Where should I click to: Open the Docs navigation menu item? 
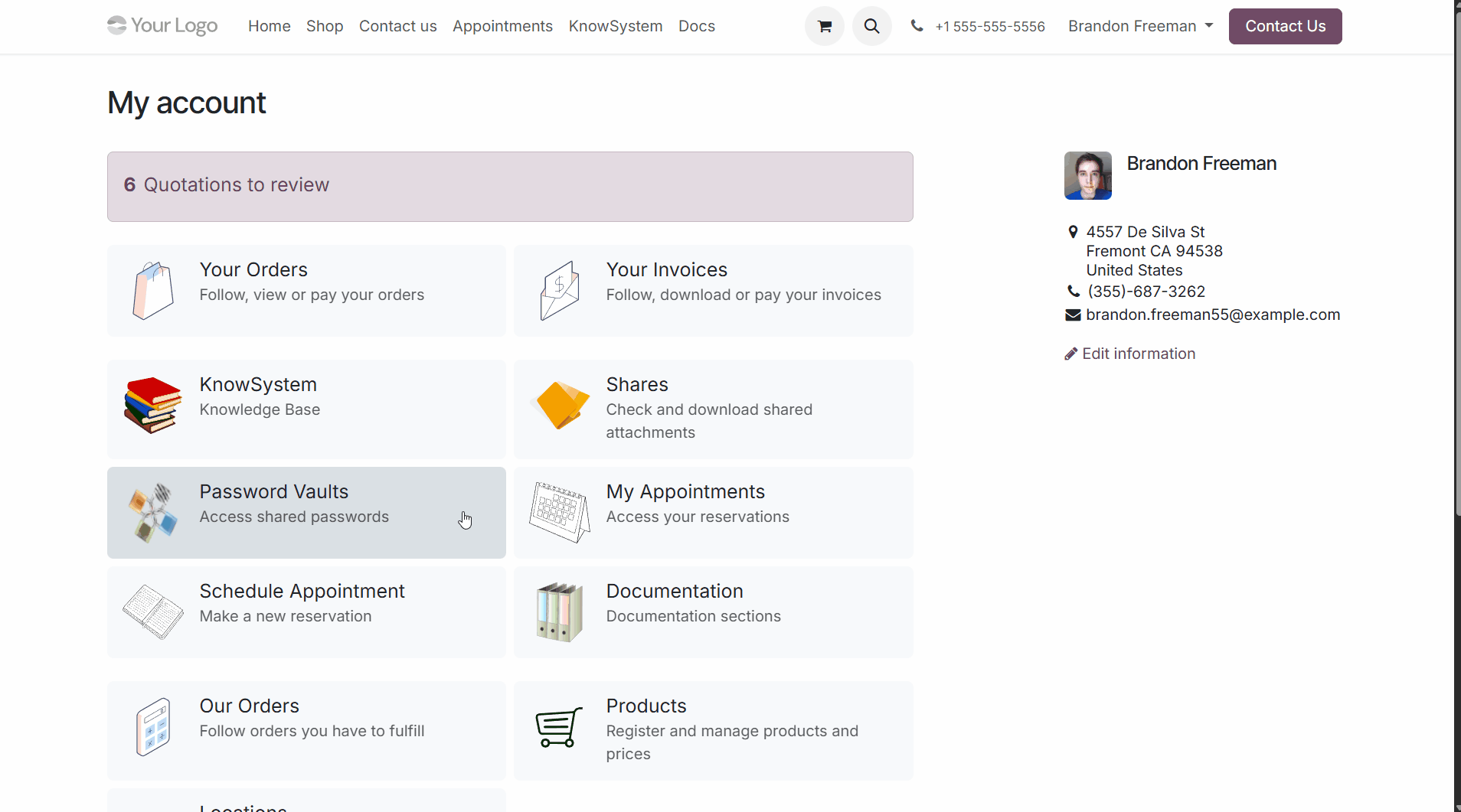click(x=696, y=26)
